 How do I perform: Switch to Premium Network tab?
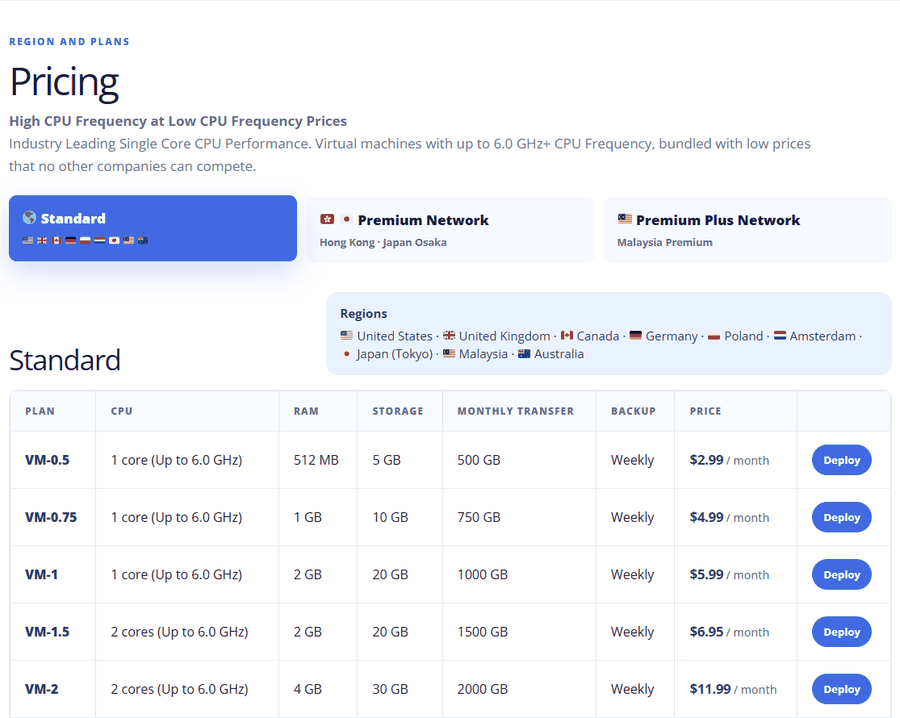tap(450, 230)
